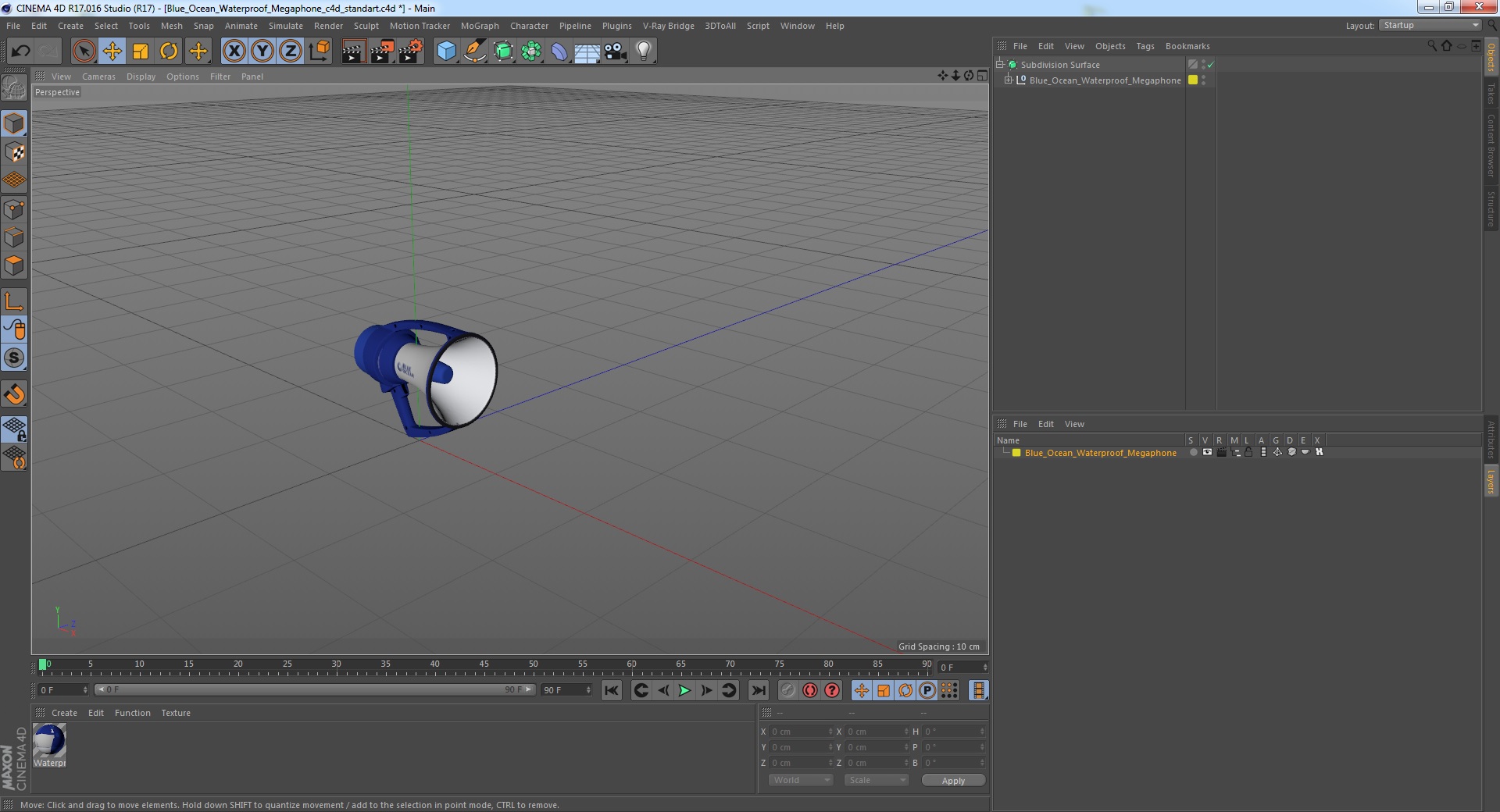The width and height of the screenshot is (1500, 812).
Task: Click Render View clapperboard icon
Action: [353, 52]
